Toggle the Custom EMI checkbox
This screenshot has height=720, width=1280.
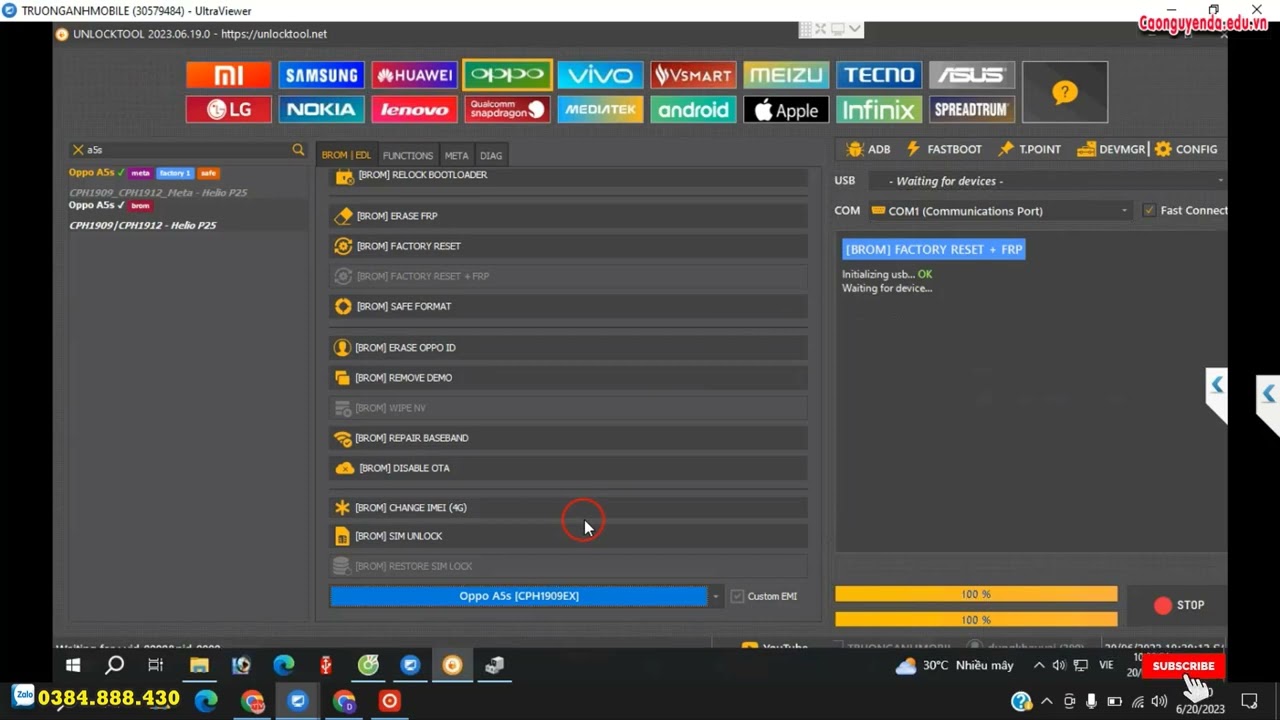coord(738,596)
